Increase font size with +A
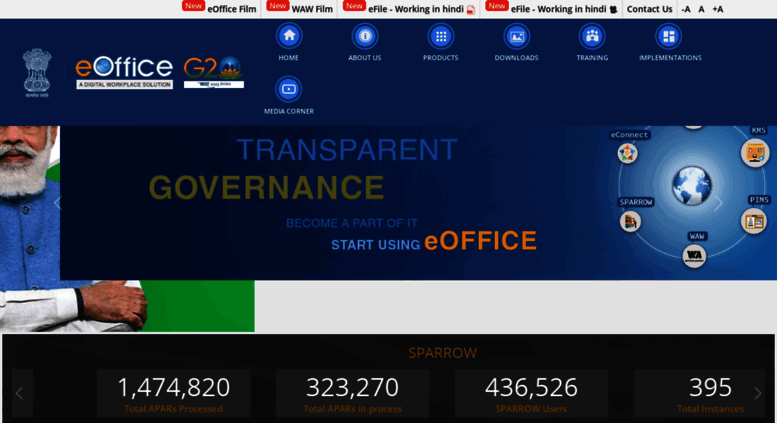777x423 pixels. point(718,9)
